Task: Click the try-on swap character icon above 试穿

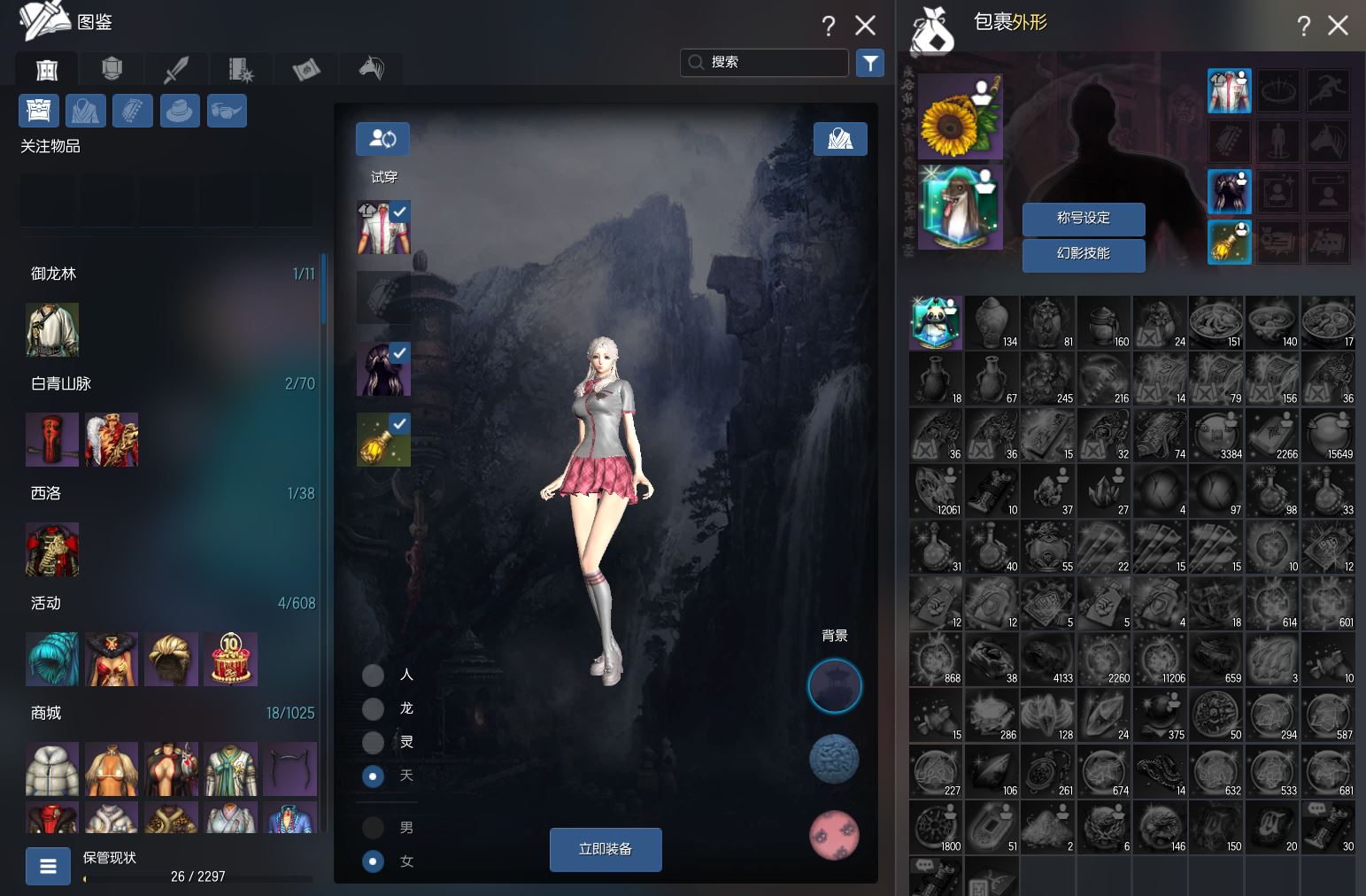Action: (382, 139)
